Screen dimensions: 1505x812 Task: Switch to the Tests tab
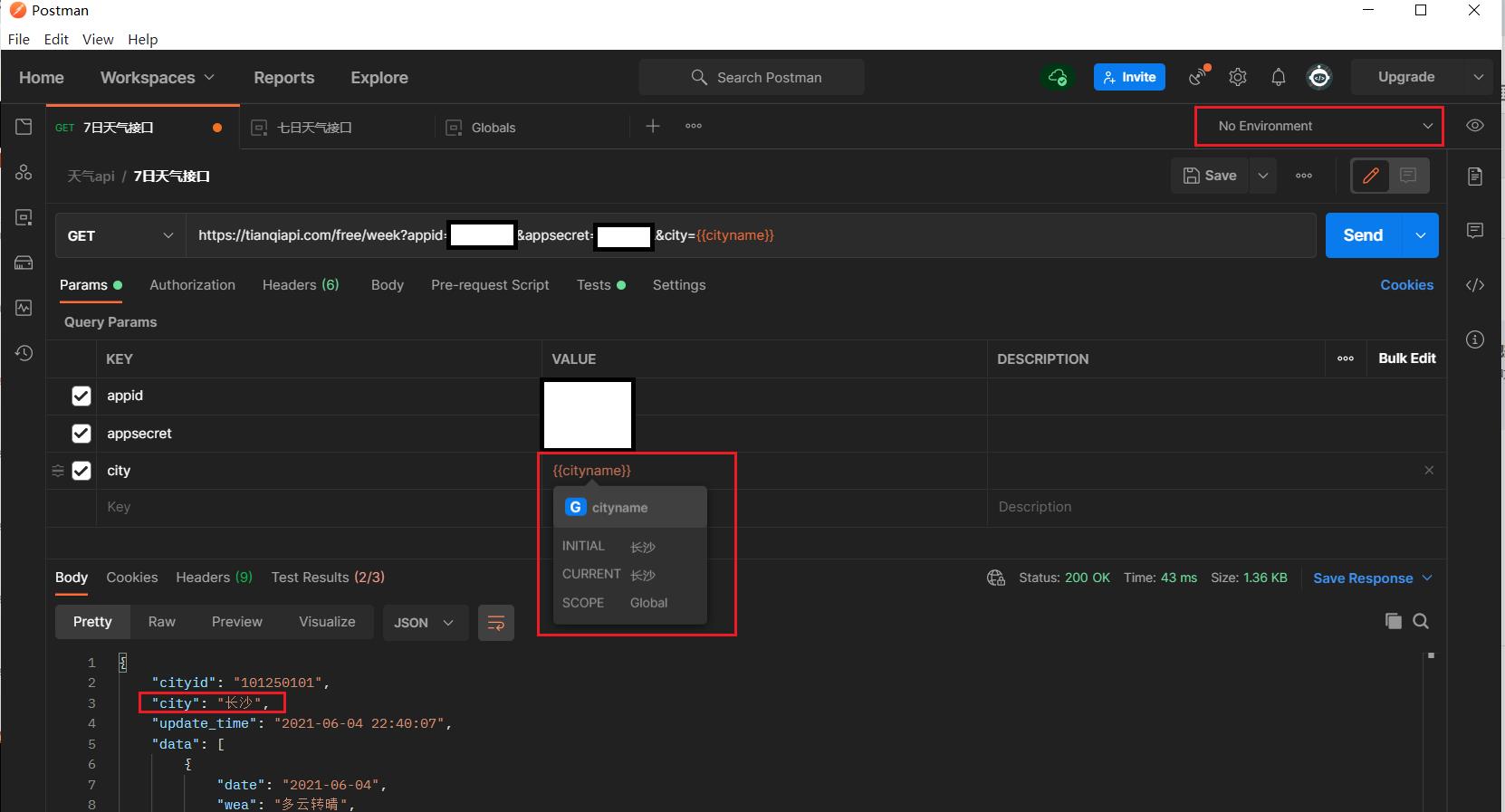[x=600, y=284]
